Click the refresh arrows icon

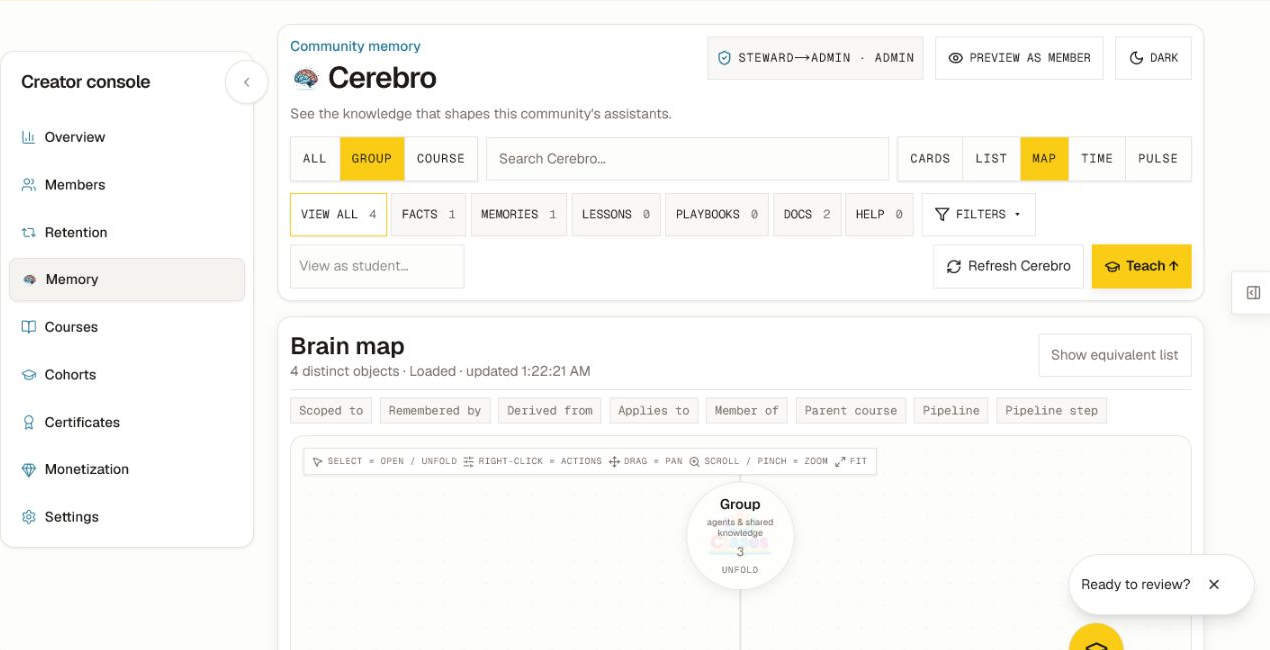click(x=953, y=266)
